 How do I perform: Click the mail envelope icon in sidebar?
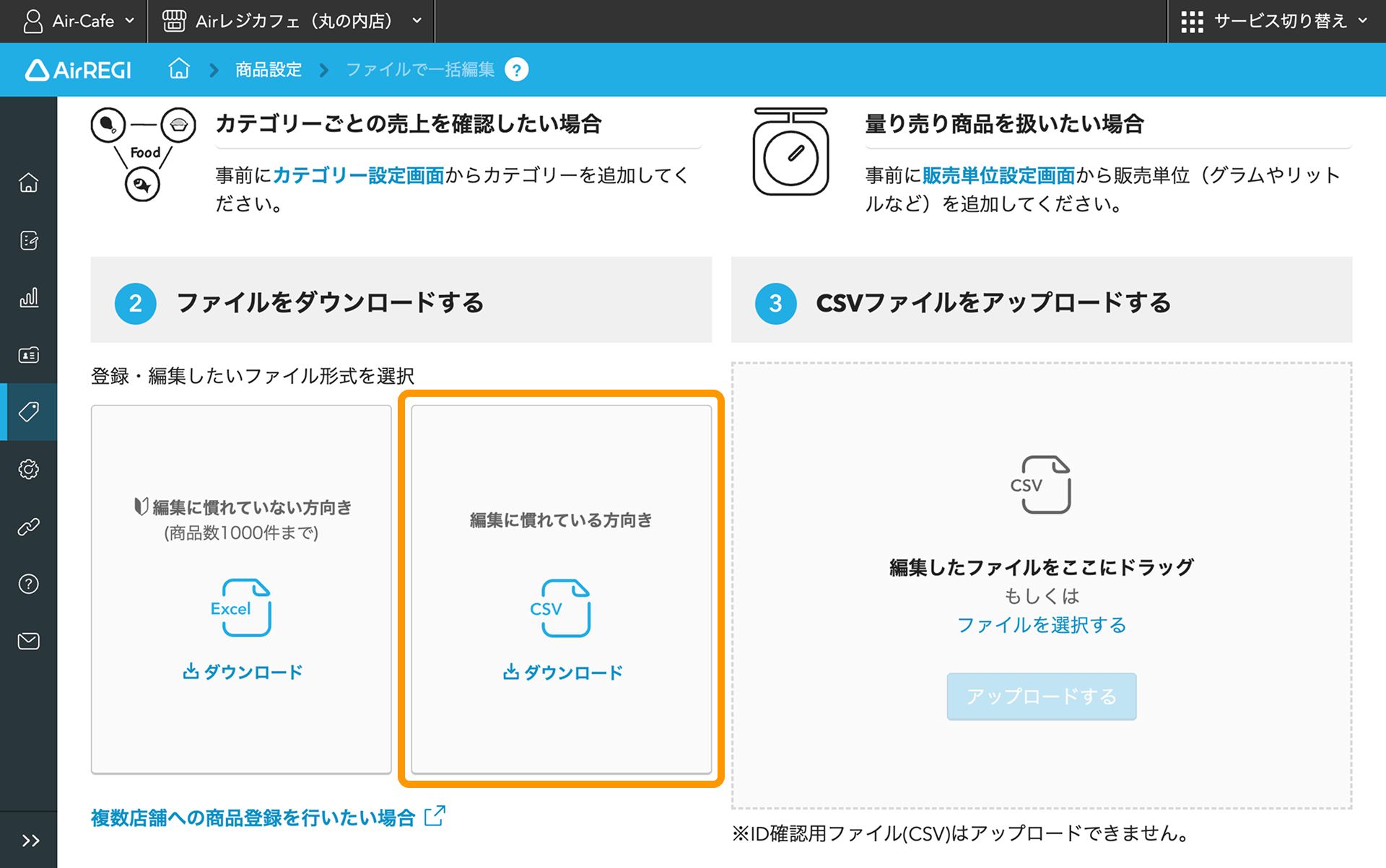tap(28, 641)
